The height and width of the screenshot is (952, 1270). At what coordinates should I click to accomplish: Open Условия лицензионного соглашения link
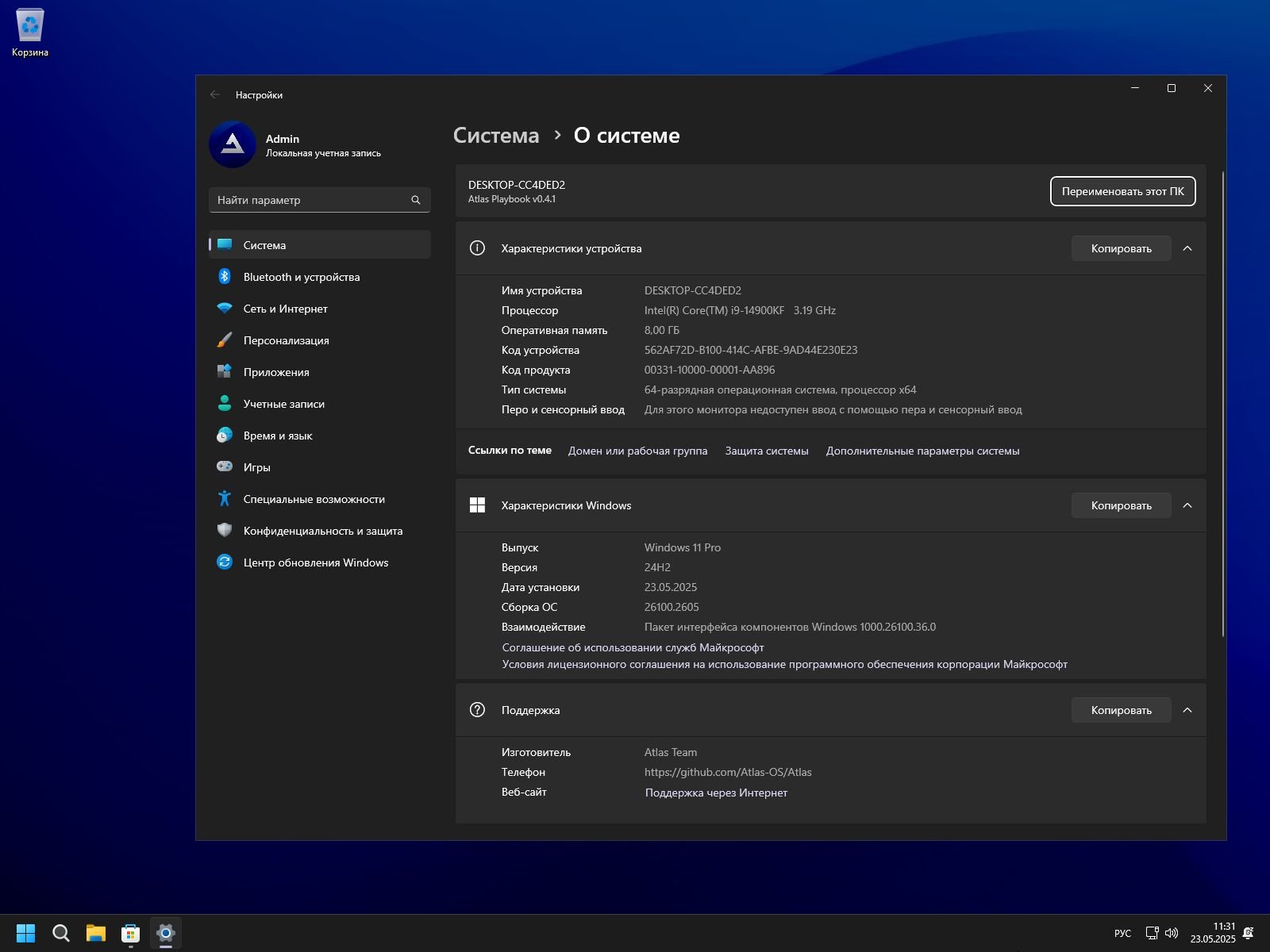(784, 664)
